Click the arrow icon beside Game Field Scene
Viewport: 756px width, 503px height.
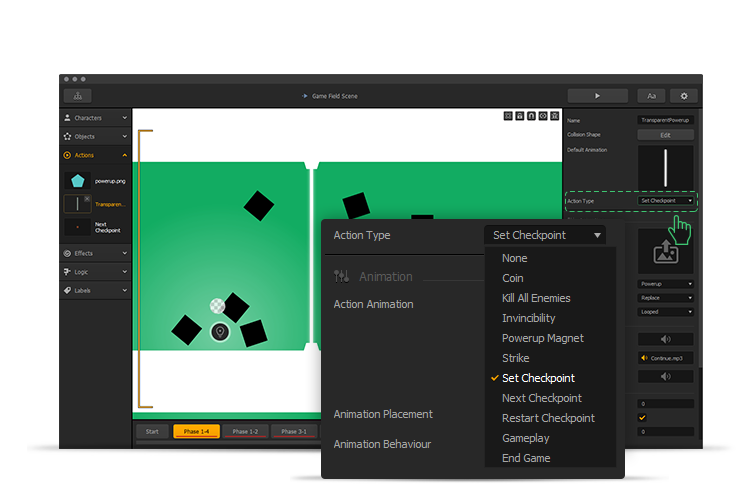(305, 96)
